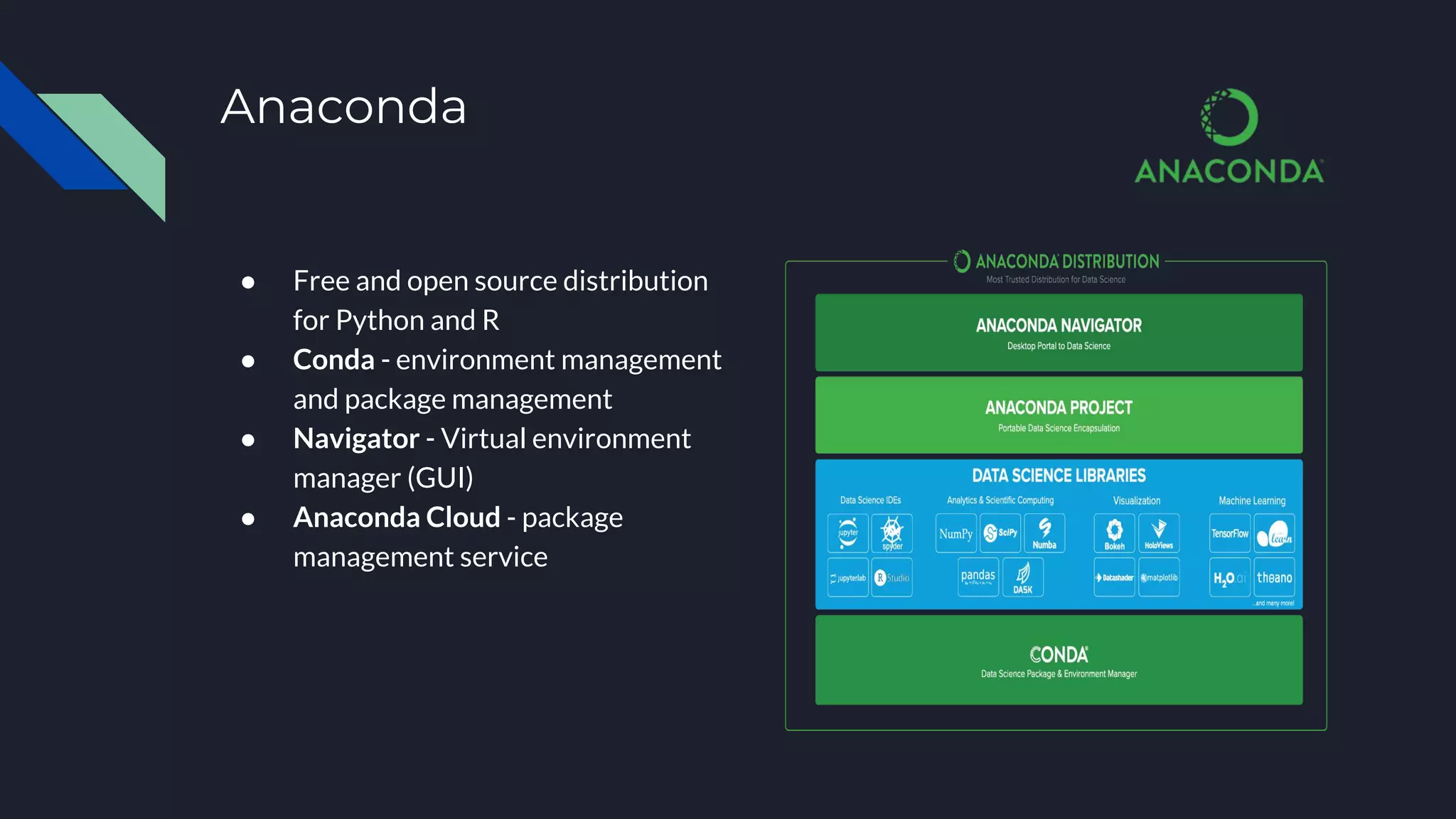
Task: Click the NumPy tile
Action: point(956,533)
